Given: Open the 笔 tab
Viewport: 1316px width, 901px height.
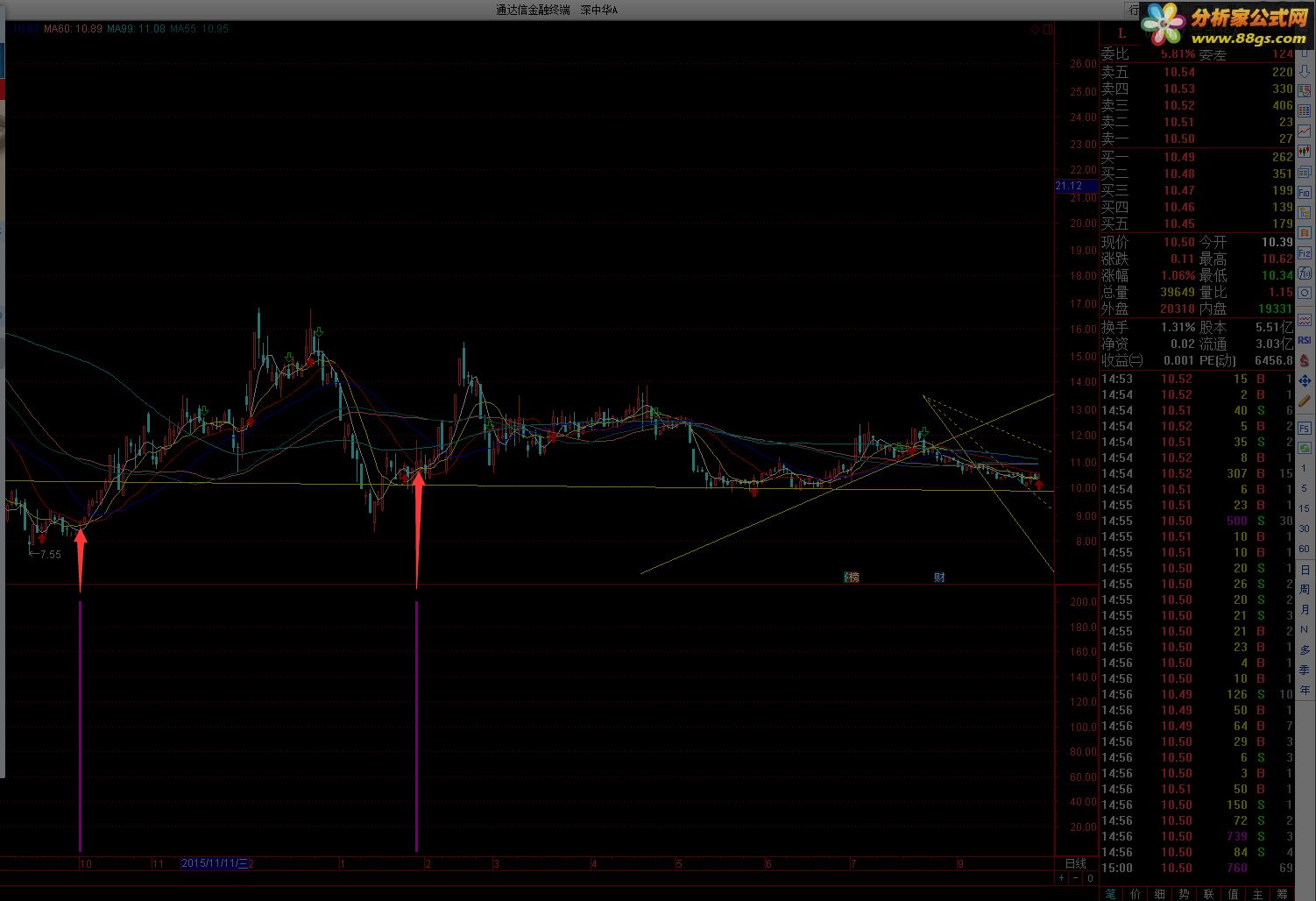Looking at the screenshot, I should tap(1111, 893).
